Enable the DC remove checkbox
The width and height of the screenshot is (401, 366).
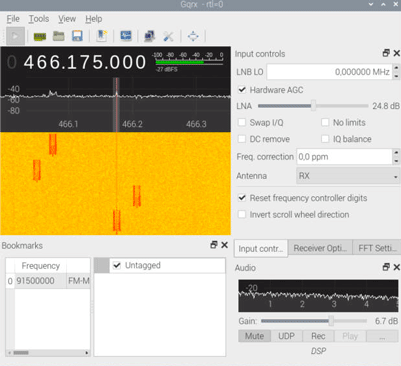click(x=242, y=139)
